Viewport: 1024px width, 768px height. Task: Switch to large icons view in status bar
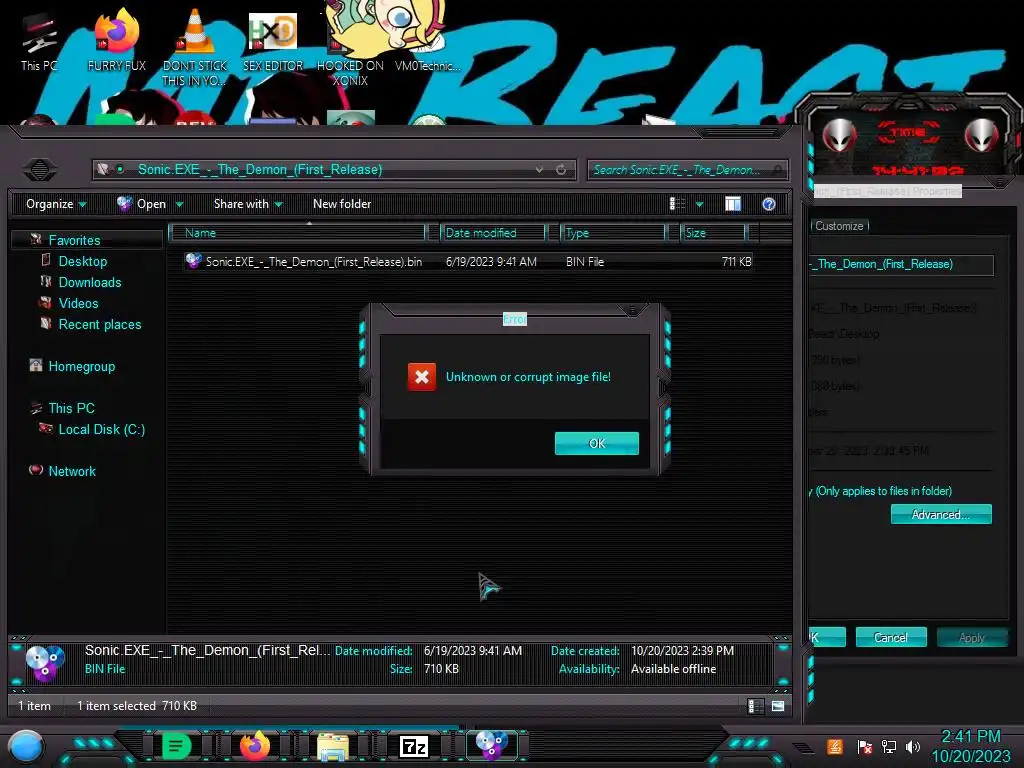click(x=778, y=706)
